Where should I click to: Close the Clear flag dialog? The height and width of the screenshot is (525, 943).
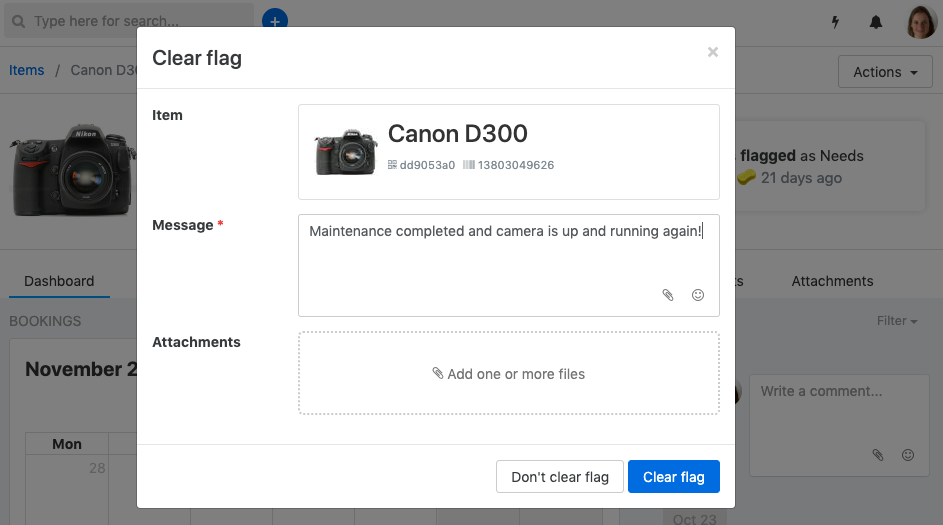713,52
